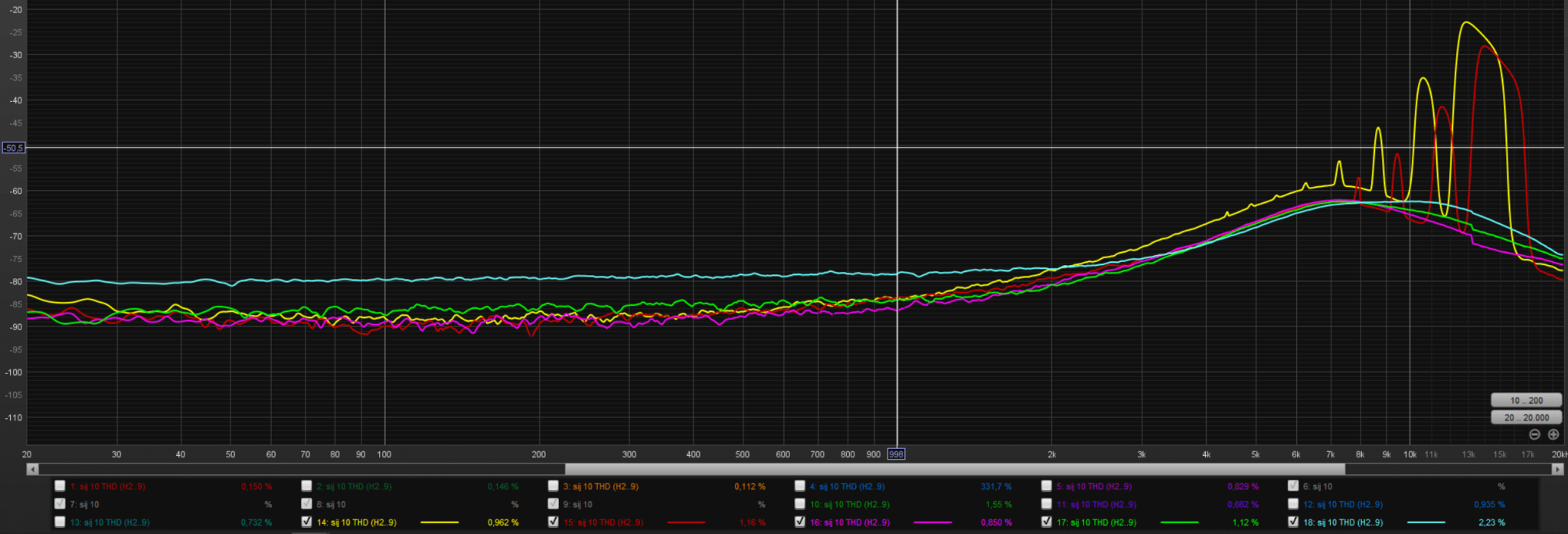Hide magenta trace 16 via its checkbox
The image size is (1568, 534).
pyautogui.click(x=799, y=522)
